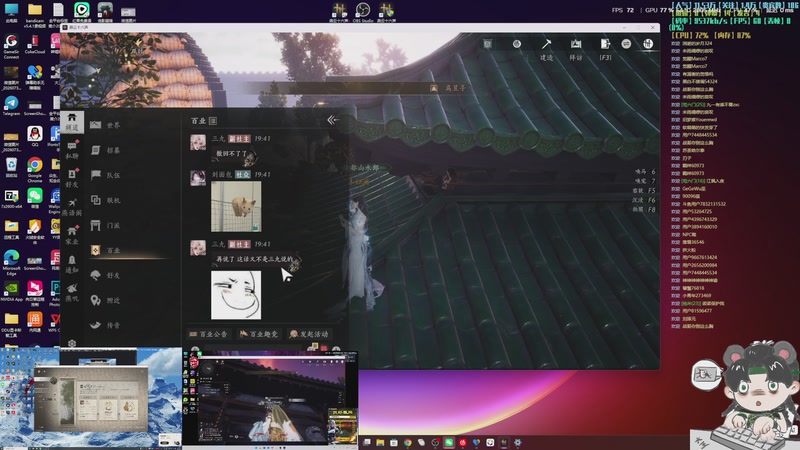Viewport: 800px width, 450px height.
Task: Open NVIDIA App desktop shortcut
Action: click(11, 291)
